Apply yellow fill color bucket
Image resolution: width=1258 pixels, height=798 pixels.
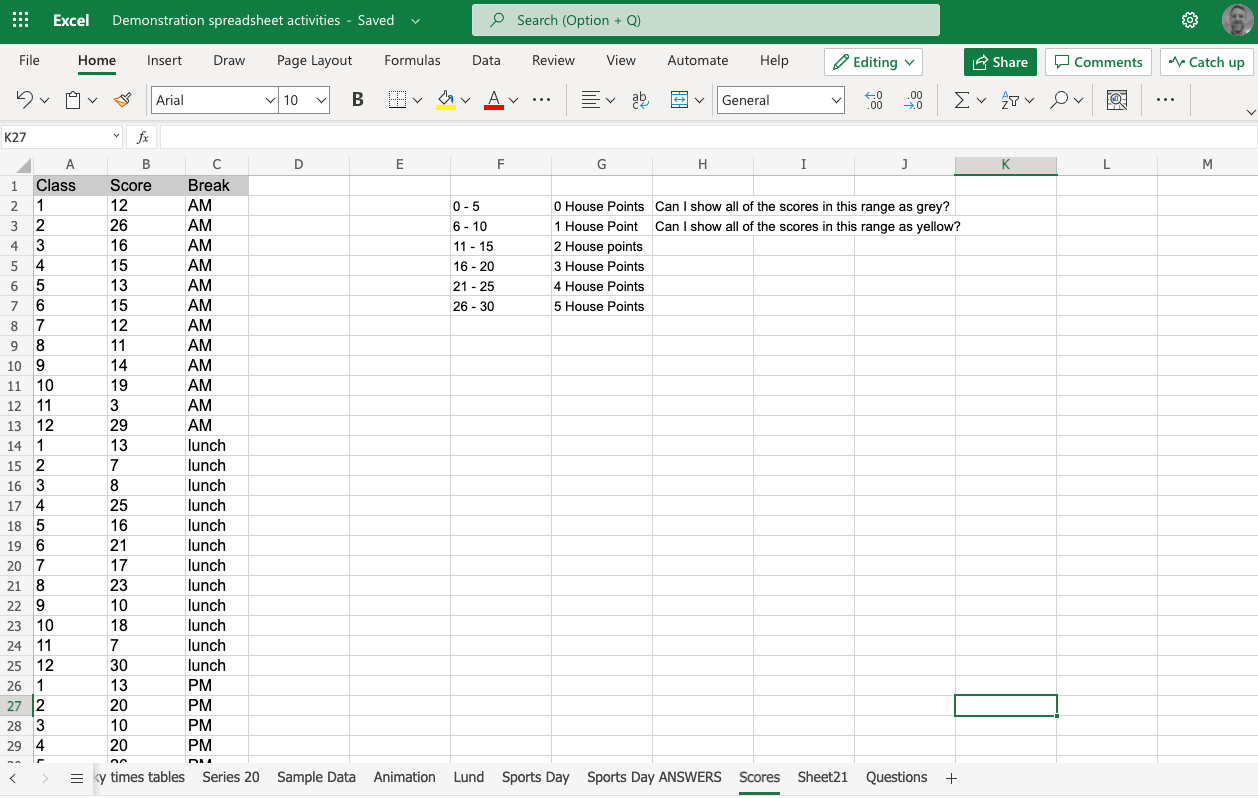(446, 100)
